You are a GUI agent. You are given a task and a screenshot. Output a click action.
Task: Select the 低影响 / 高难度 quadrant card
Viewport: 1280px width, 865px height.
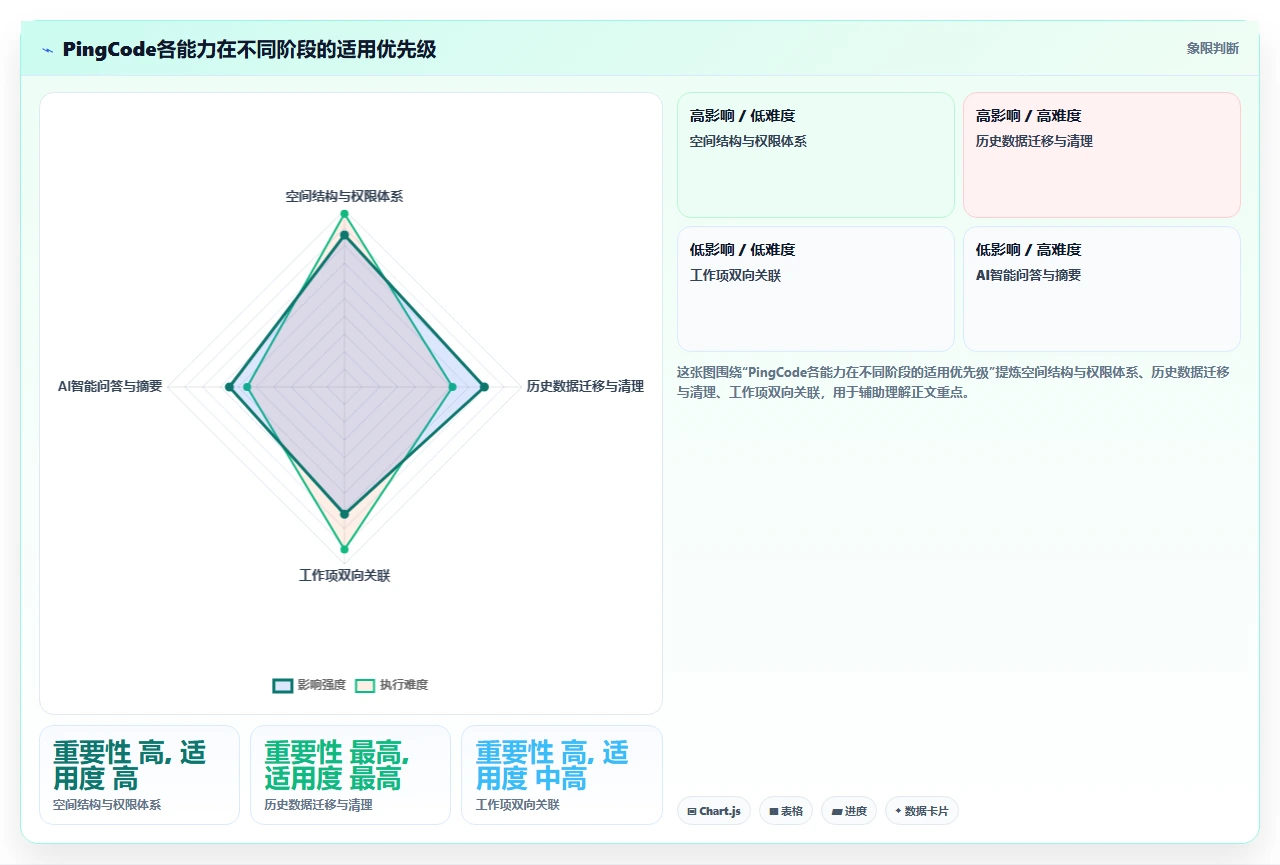click(x=1102, y=289)
